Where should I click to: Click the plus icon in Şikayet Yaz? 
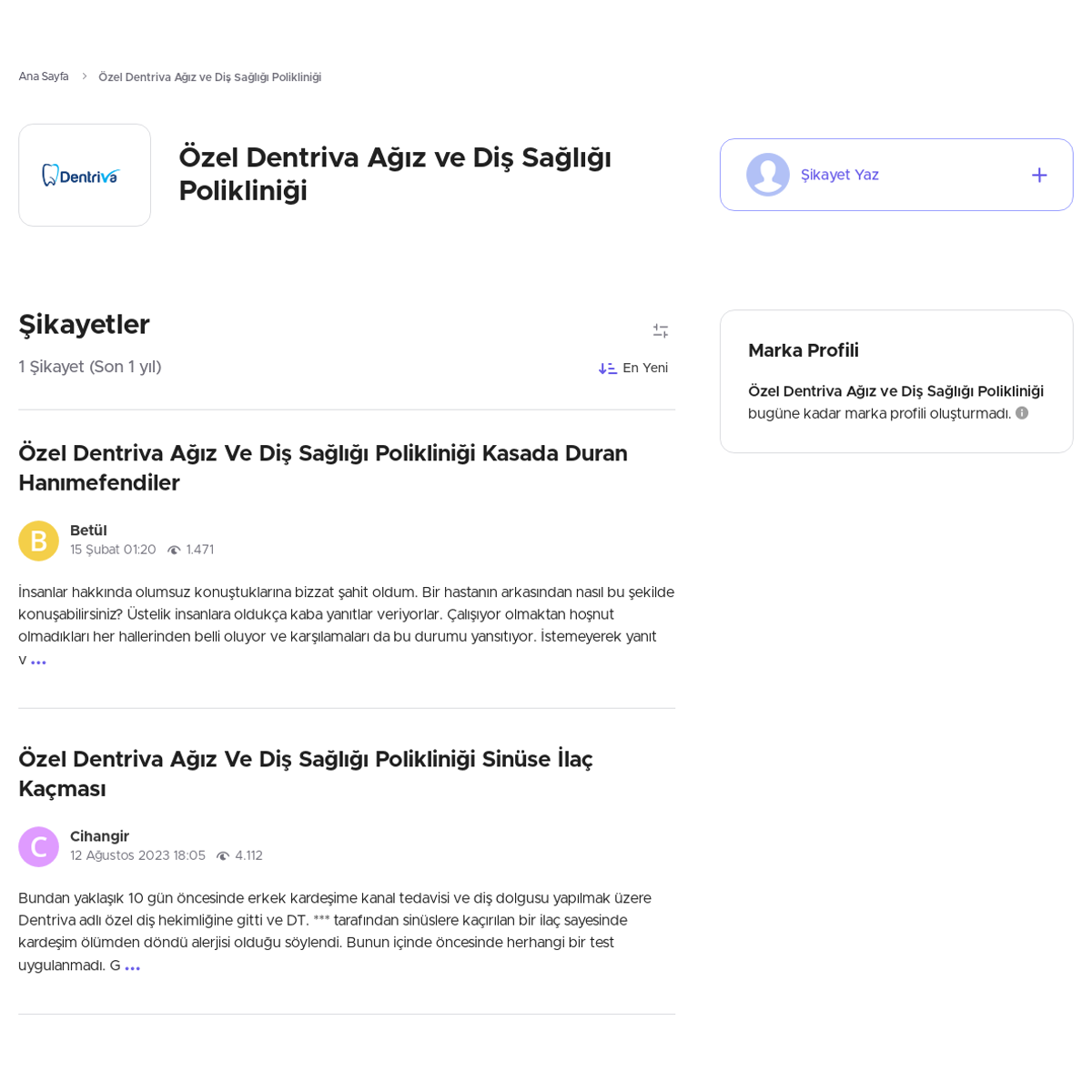pos(1039,175)
